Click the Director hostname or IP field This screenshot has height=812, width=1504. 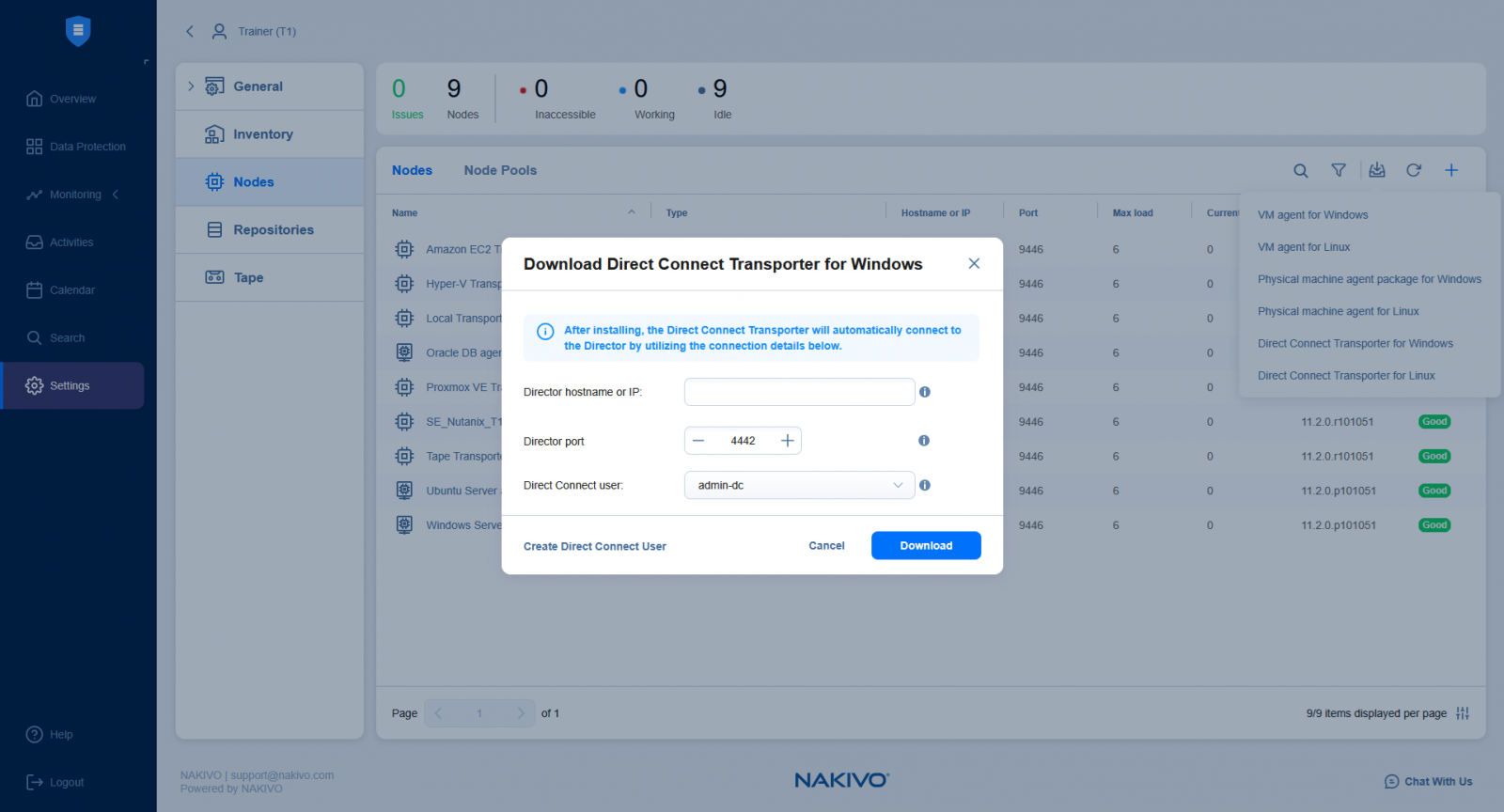[x=799, y=392]
